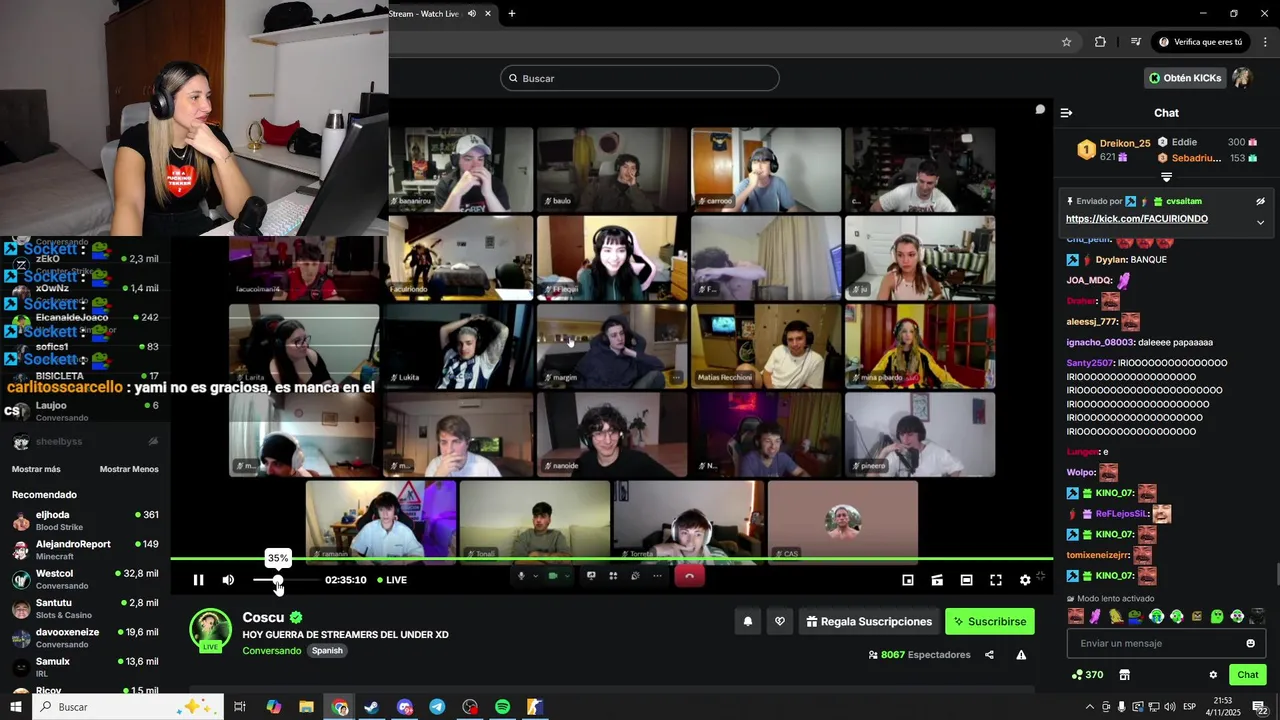Open Windows notification center icon
Image resolution: width=1280 pixels, height=720 pixels.
(1259, 707)
